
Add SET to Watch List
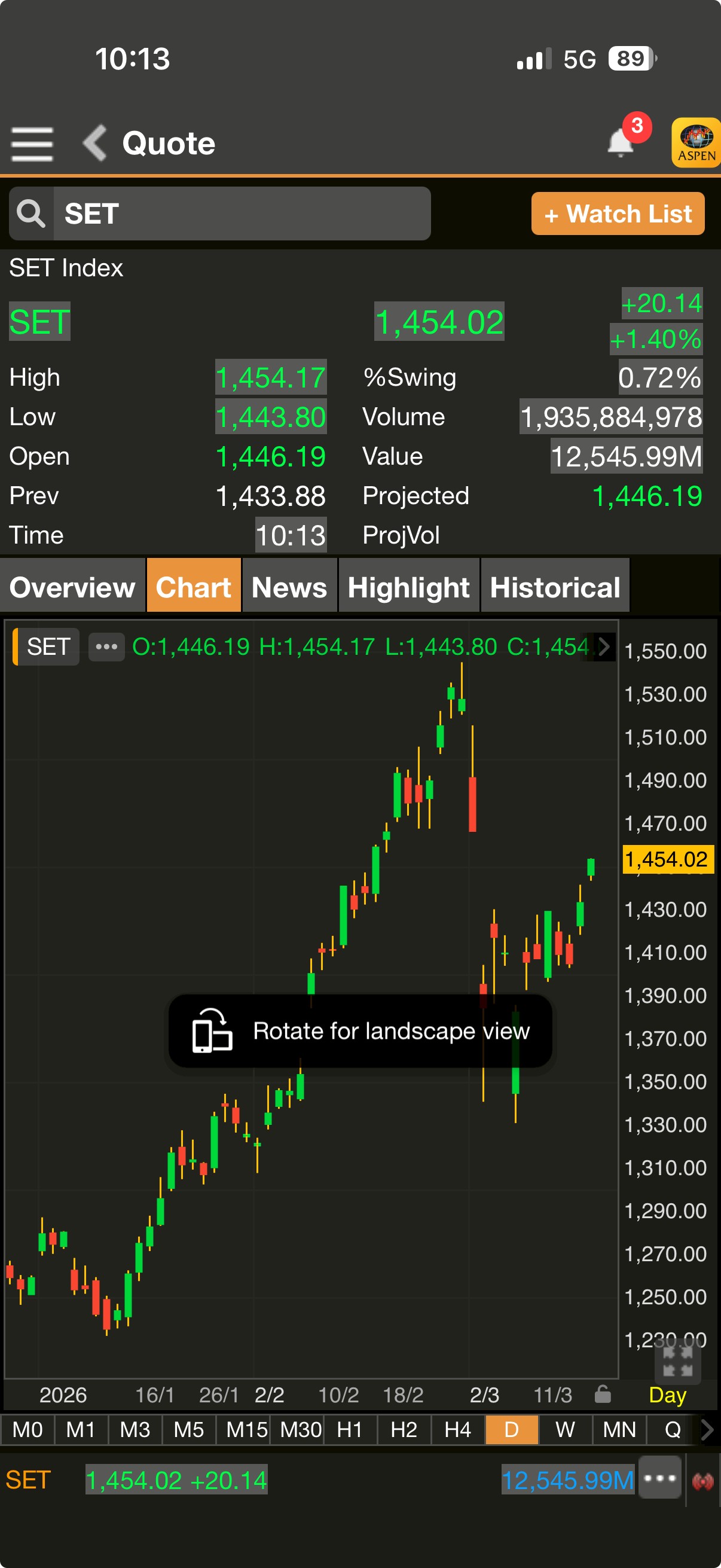click(x=618, y=213)
